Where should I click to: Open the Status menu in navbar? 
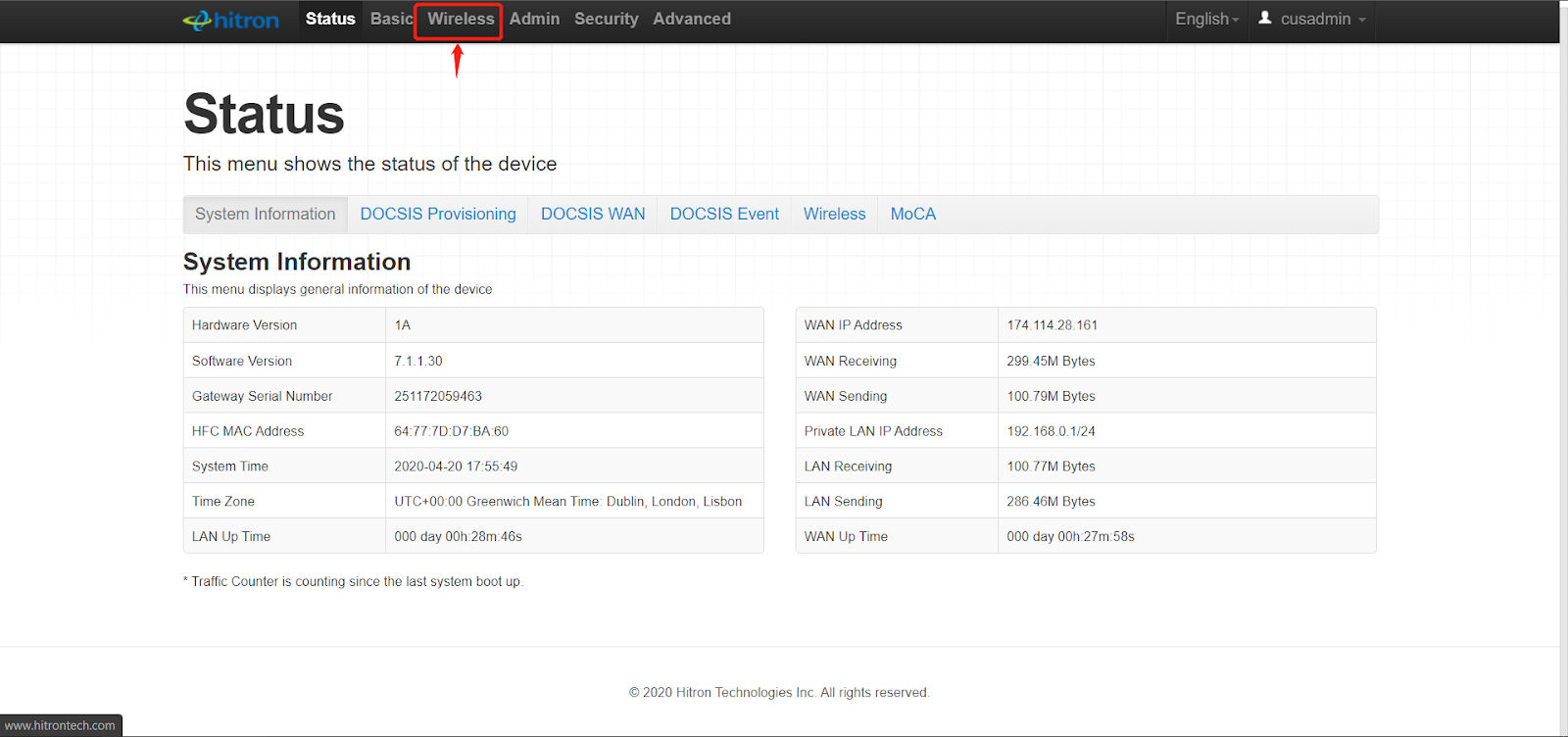(x=330, y=19)
